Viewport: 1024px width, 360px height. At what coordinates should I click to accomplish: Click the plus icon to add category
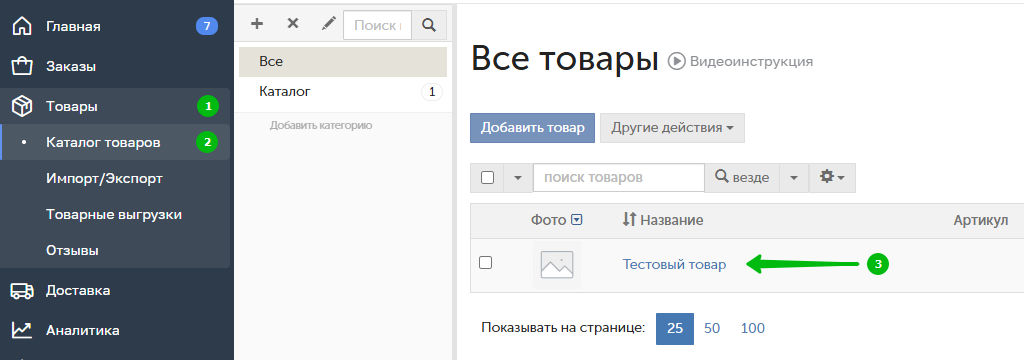(x=257, y=24)
